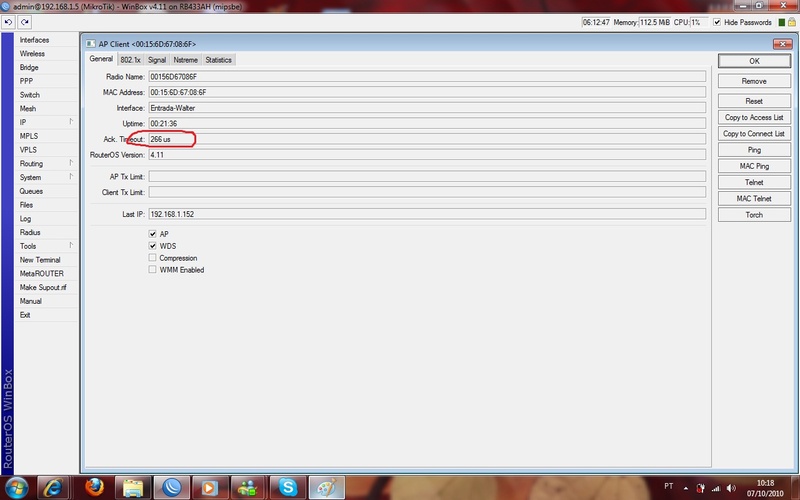Enable the Compression checkbox
This screenshot has width=800, height=500.
[152, 258]
